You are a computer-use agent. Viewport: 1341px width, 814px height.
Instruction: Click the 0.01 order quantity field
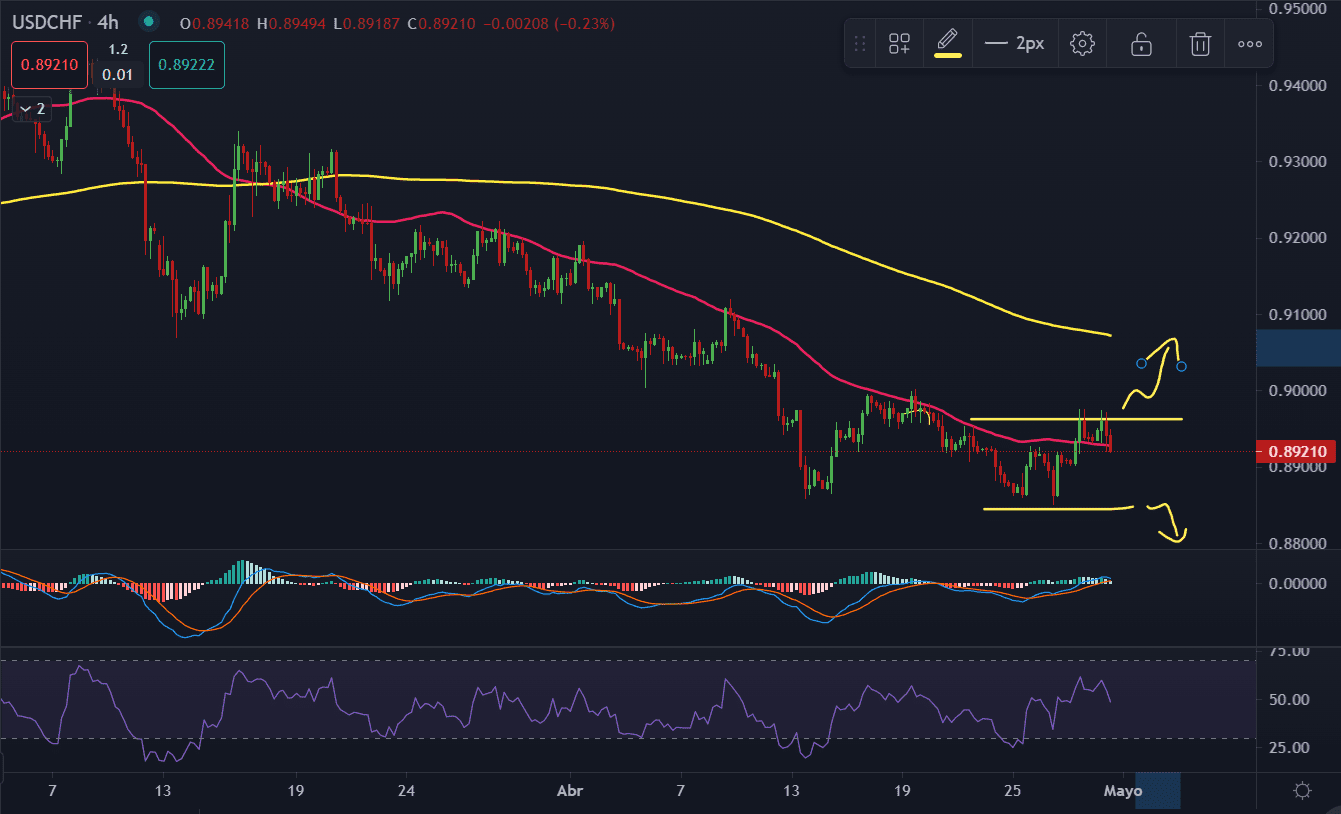(117, 74)
